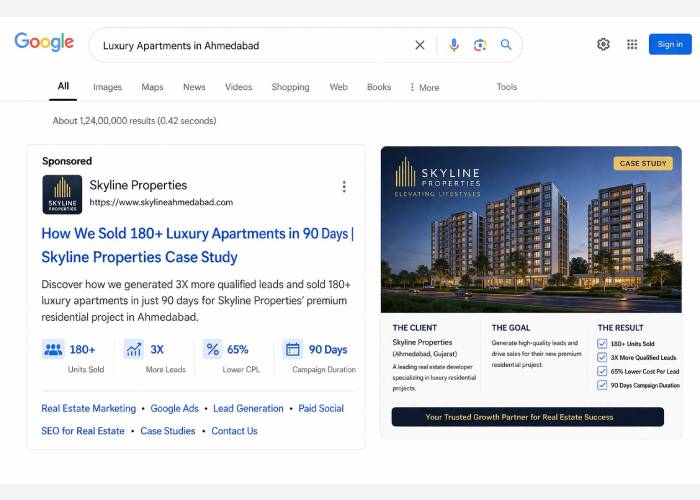Screen dimensions: 700x500
Task: Switch to the Books tab
Action: (x=379, y=87)
